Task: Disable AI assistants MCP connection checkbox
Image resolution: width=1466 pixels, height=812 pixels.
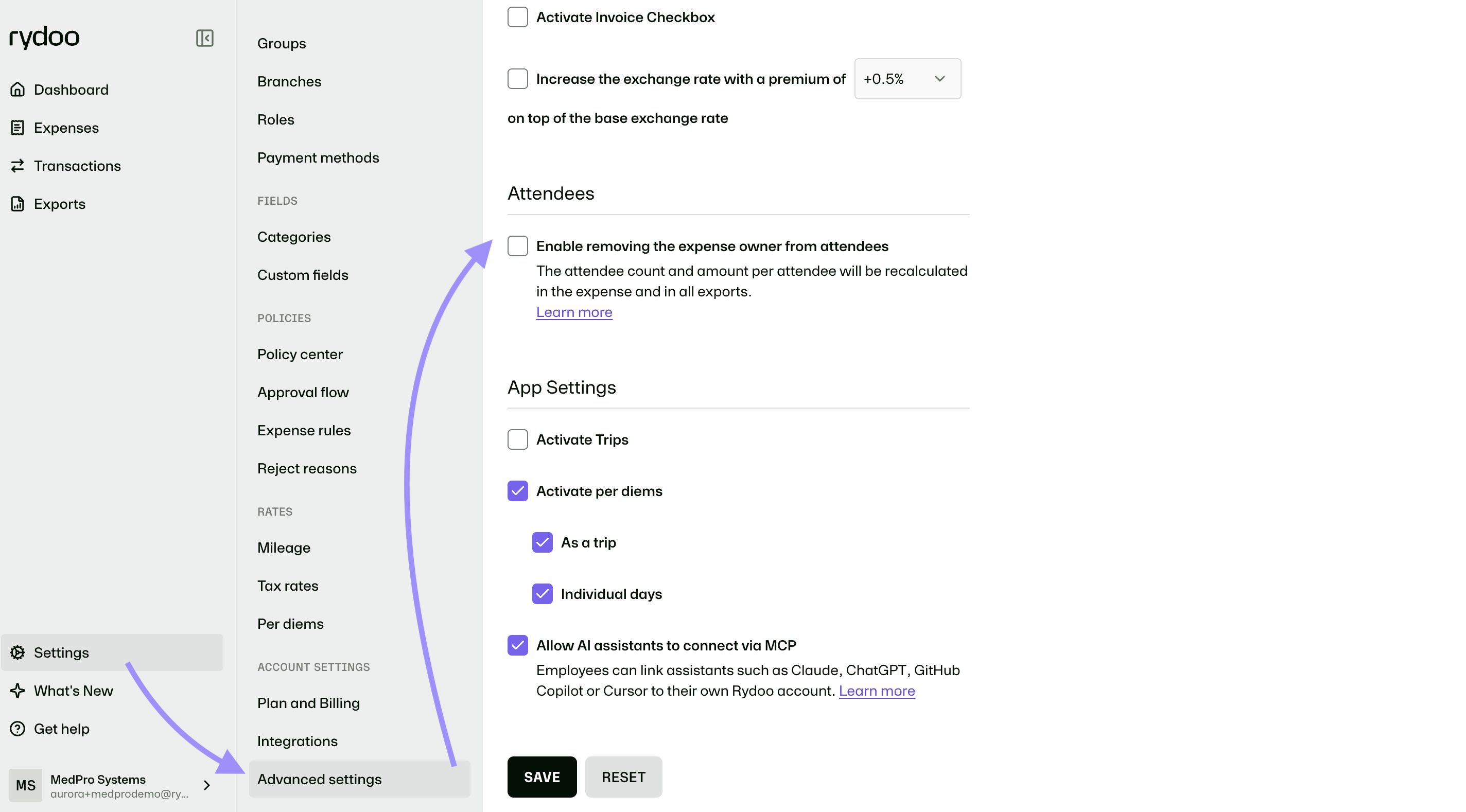Action: pyautogui.click(x=517, y=645)
